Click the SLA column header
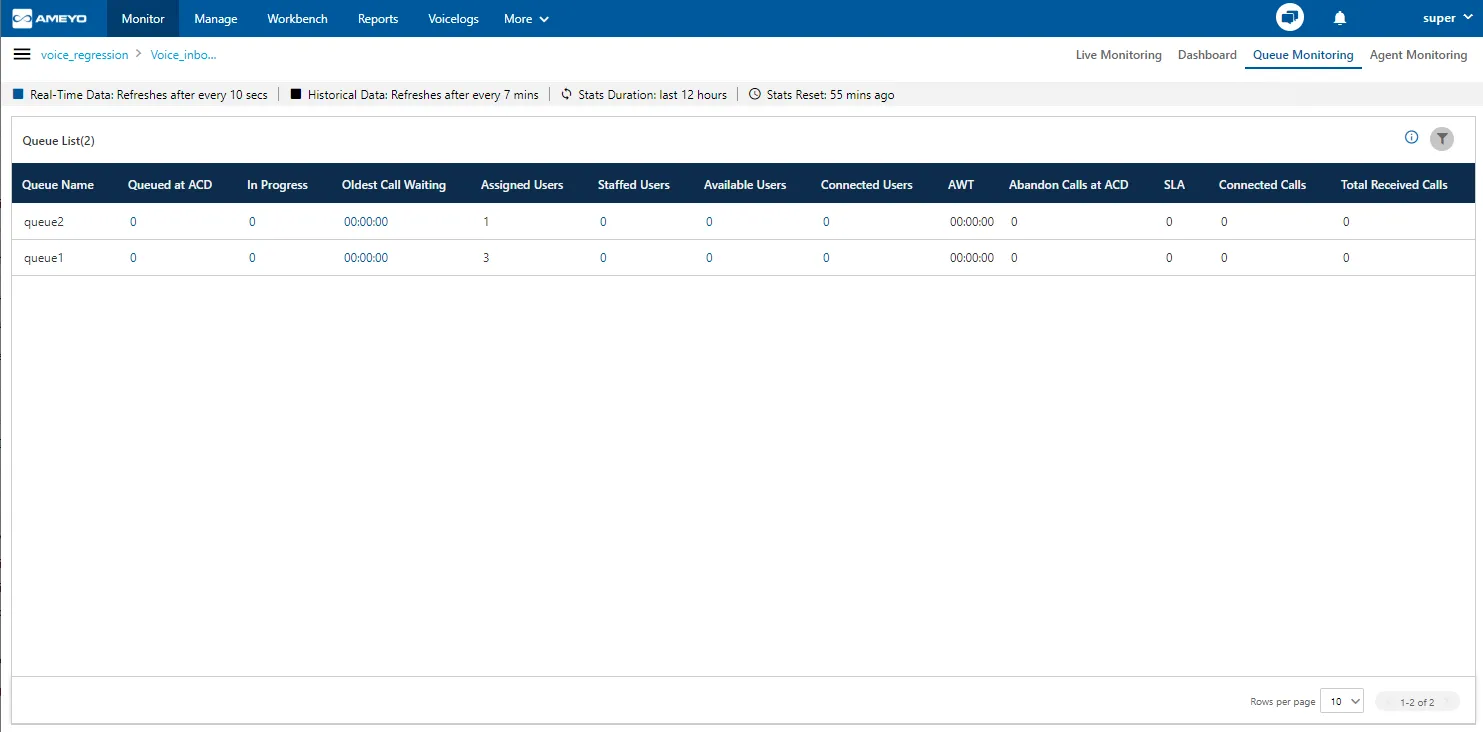The image size is (1483, 732). [1174, 185]
